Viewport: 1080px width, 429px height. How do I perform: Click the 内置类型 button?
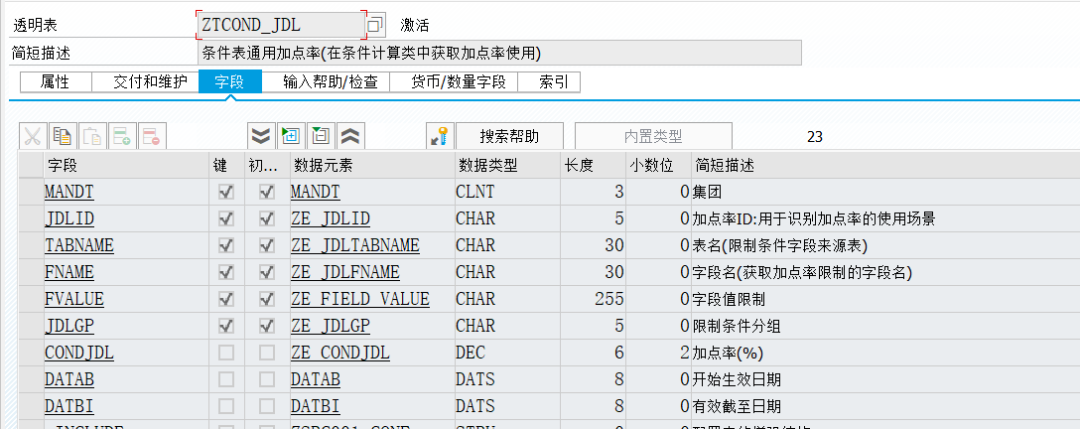tap(653, 136)
